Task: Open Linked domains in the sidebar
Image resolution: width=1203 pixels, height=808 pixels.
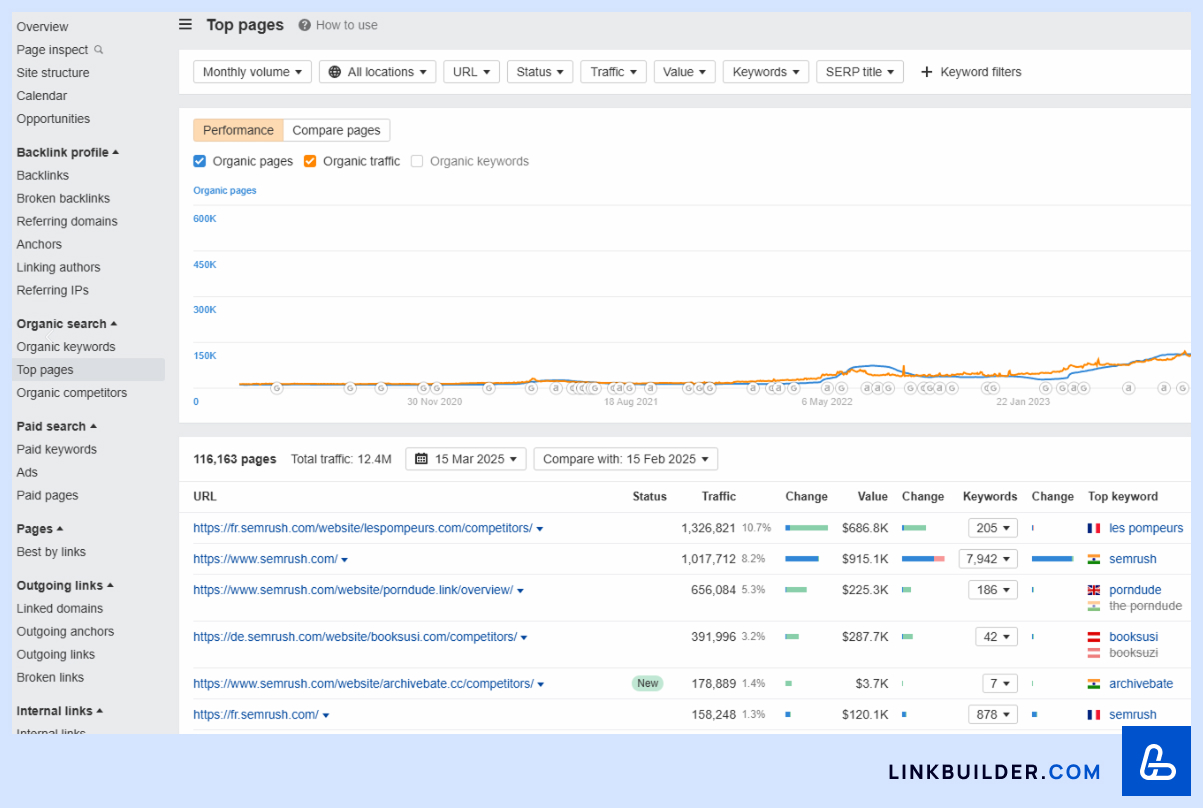Action: [60, 609]
